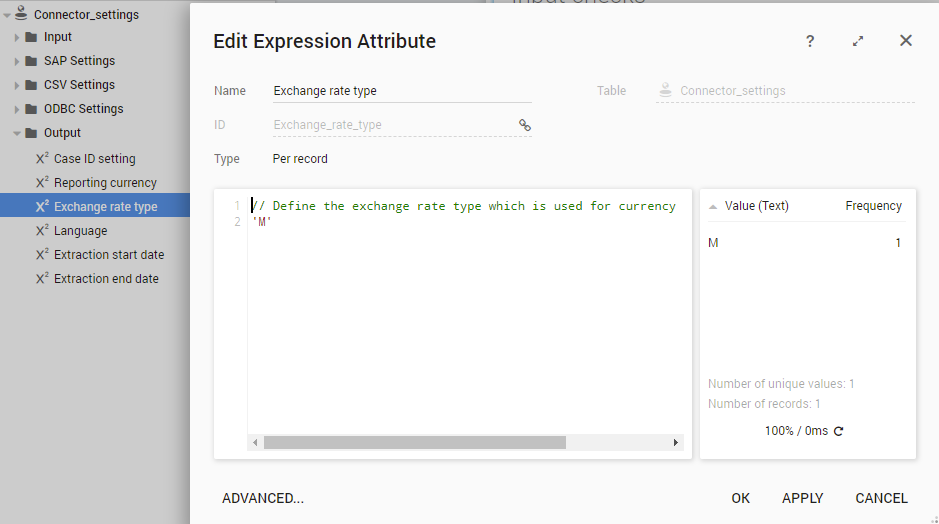Click the expression icon beside Language
This screenshot has height=524, width=939.
point(42,230)
